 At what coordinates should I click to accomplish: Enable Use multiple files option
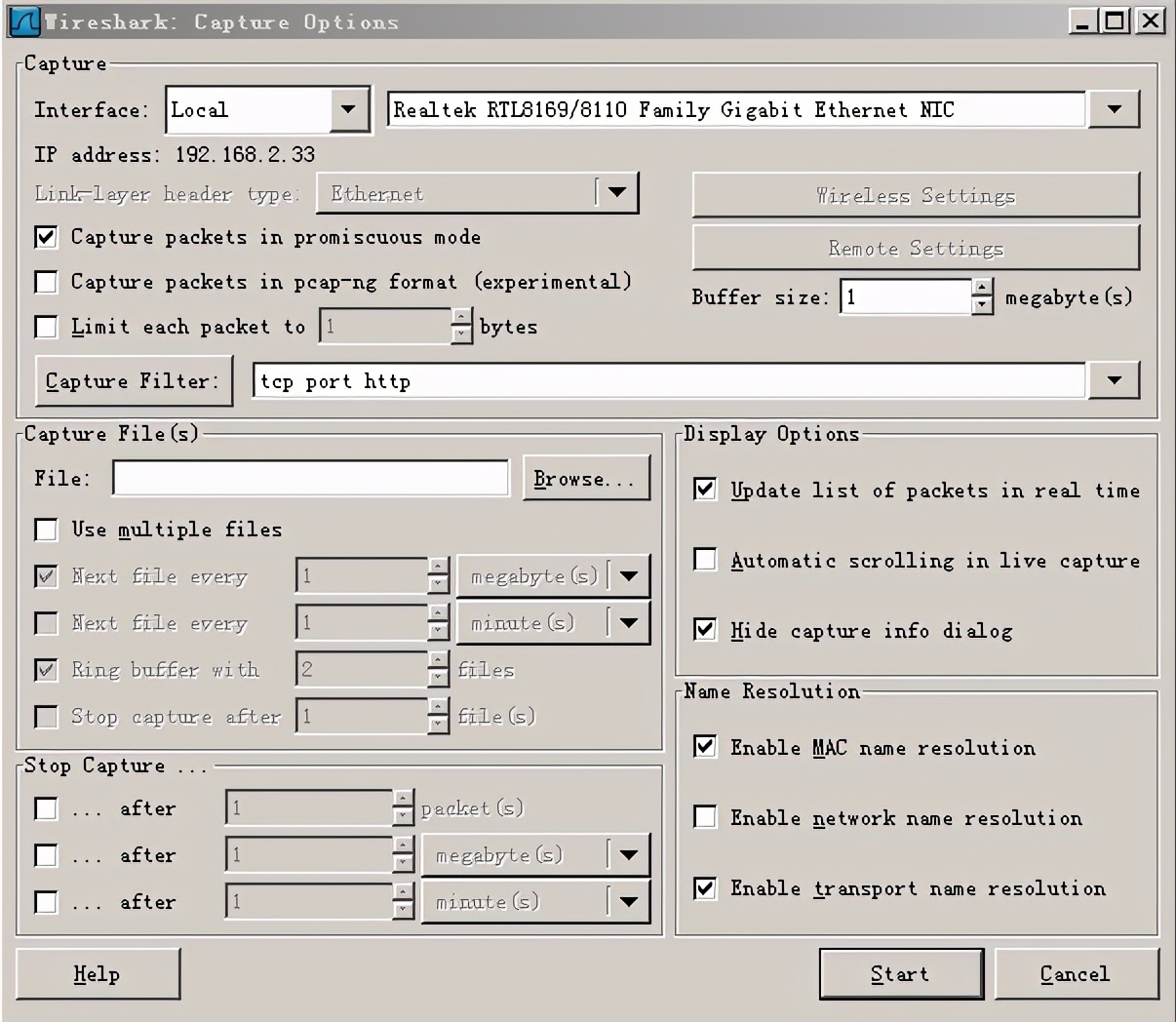tap(46, 530)
